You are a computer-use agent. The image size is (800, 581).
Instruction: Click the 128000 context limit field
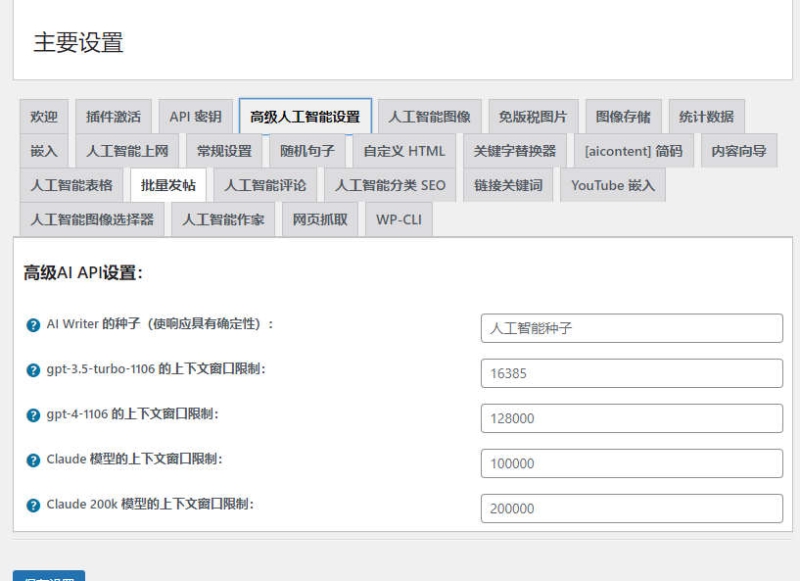pos(632,418)
